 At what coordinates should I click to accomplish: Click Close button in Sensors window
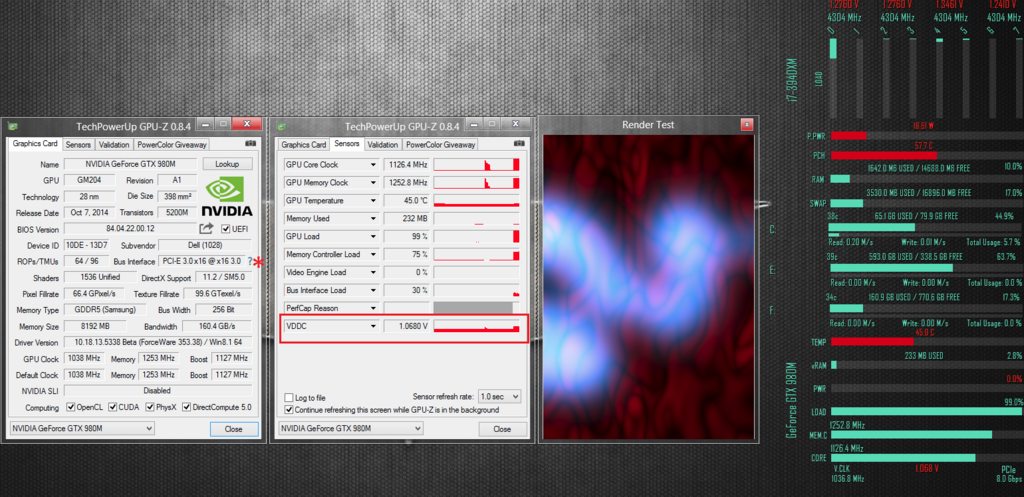tap(502, 429)
